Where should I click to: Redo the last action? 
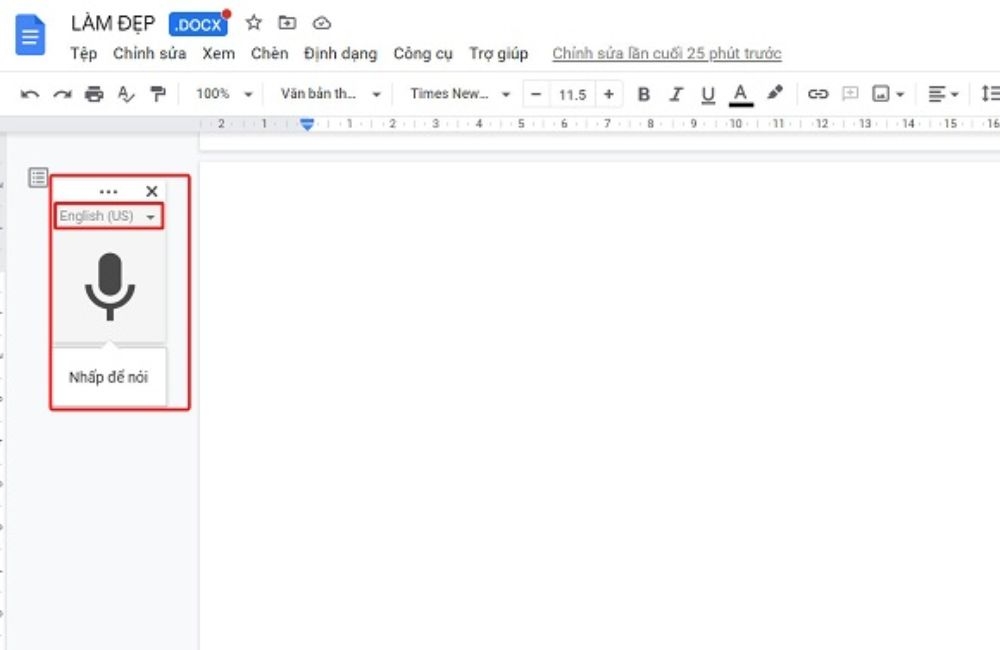click(62, 93)
